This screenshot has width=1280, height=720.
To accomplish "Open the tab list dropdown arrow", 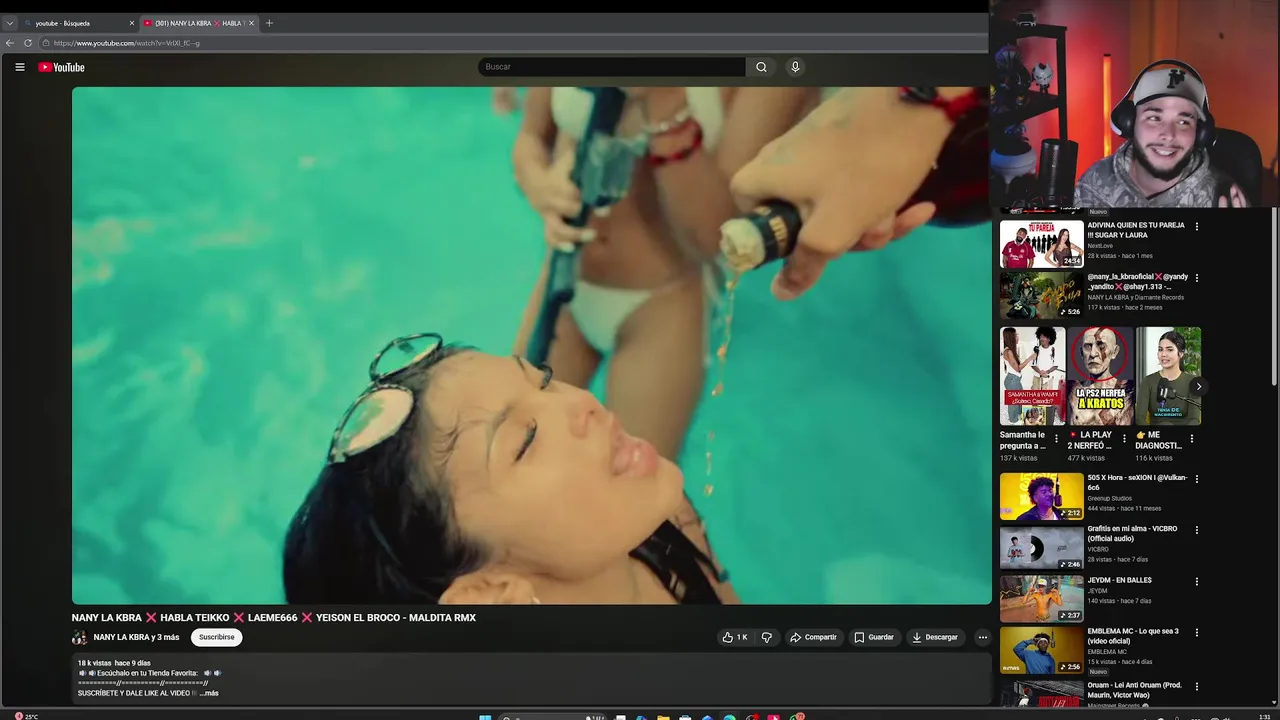I will click(x=9, y=23).
